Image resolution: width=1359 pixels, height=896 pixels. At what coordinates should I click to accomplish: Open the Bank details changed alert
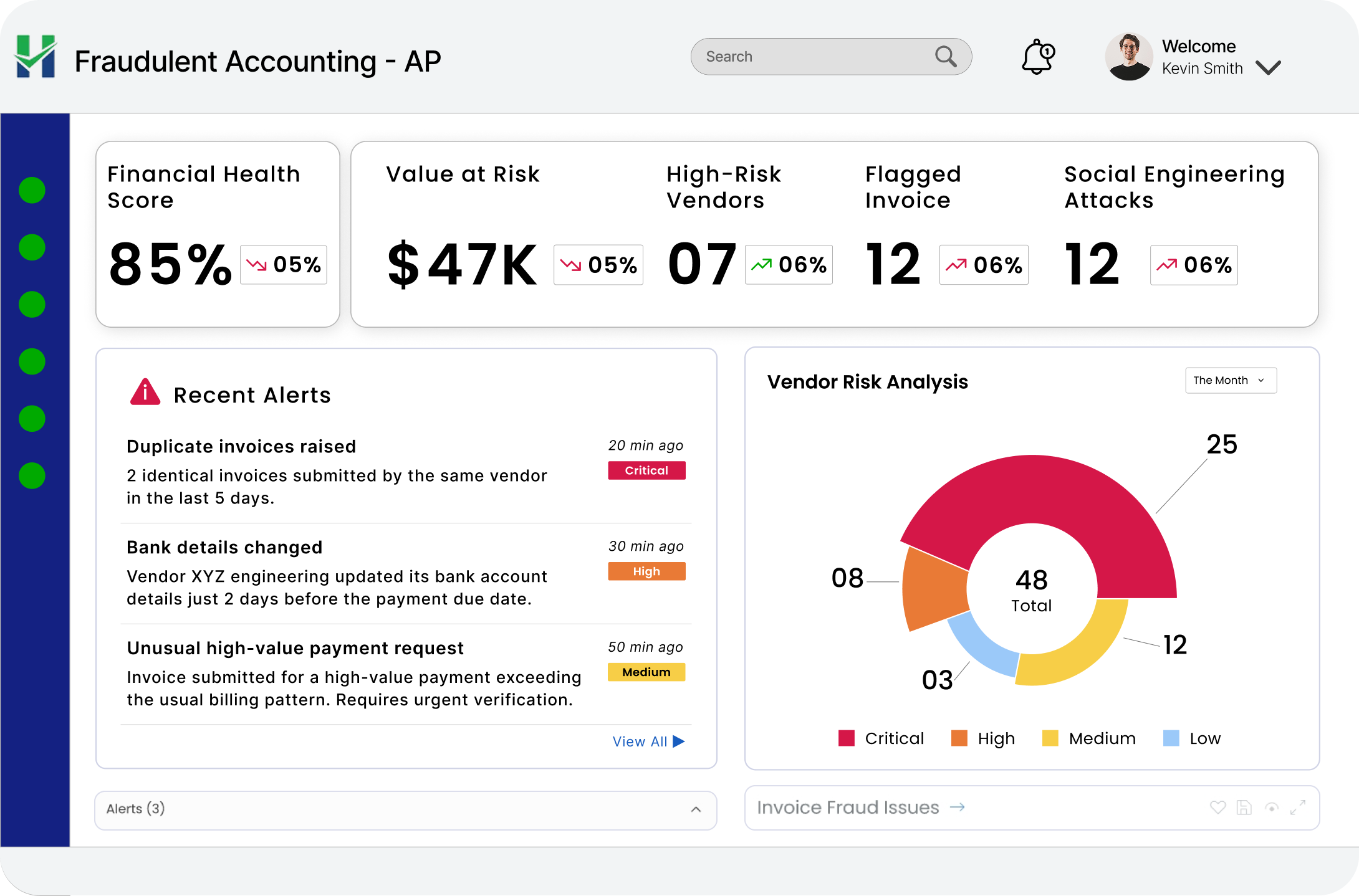pyautogui.click(x=224, y=548)
